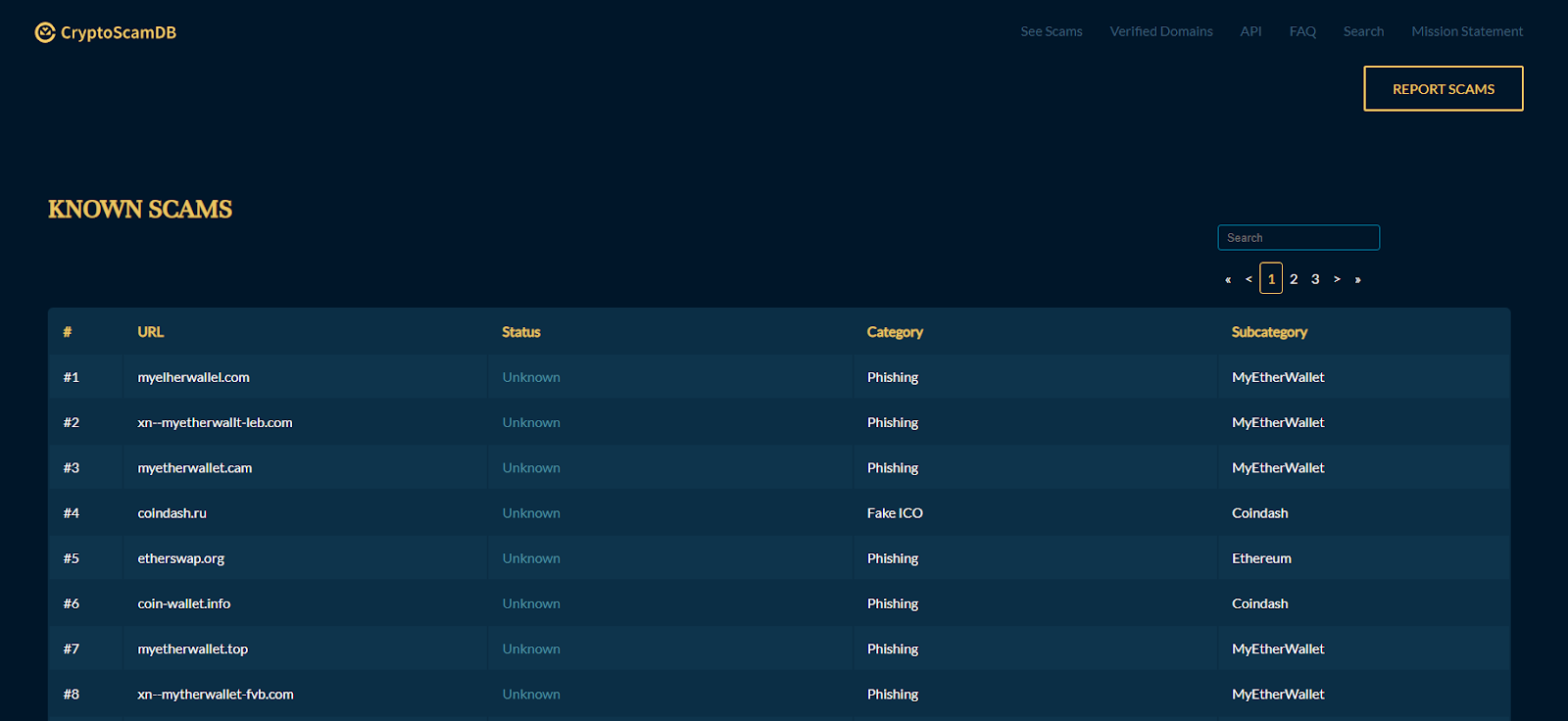The image size is (1568, 721).
Task: Open the FAQ page
Action: (x=1302, y=31)
